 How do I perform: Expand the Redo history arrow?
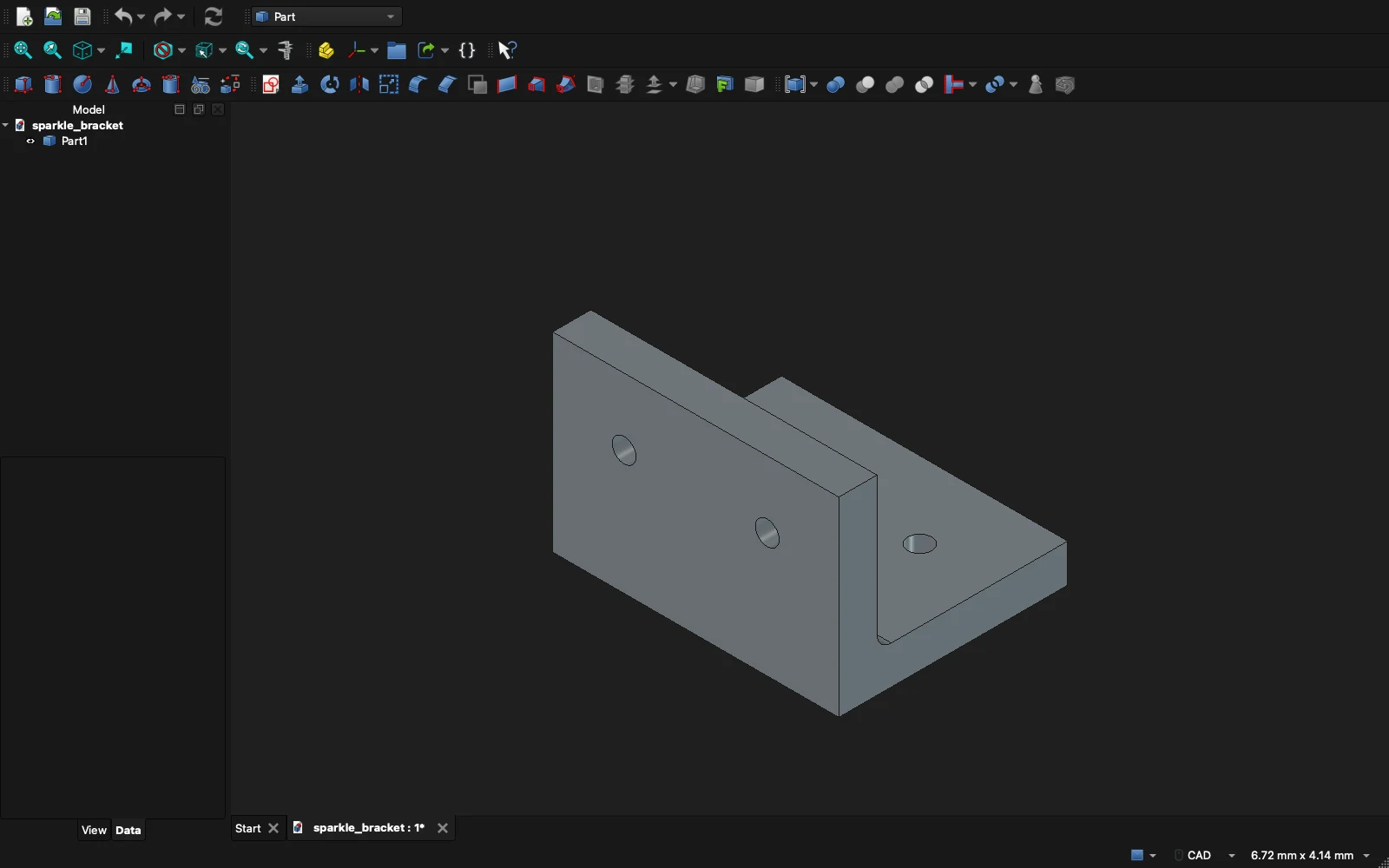181,16
